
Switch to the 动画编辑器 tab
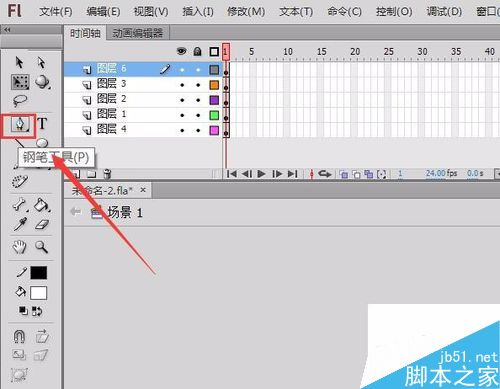[138, 33]
